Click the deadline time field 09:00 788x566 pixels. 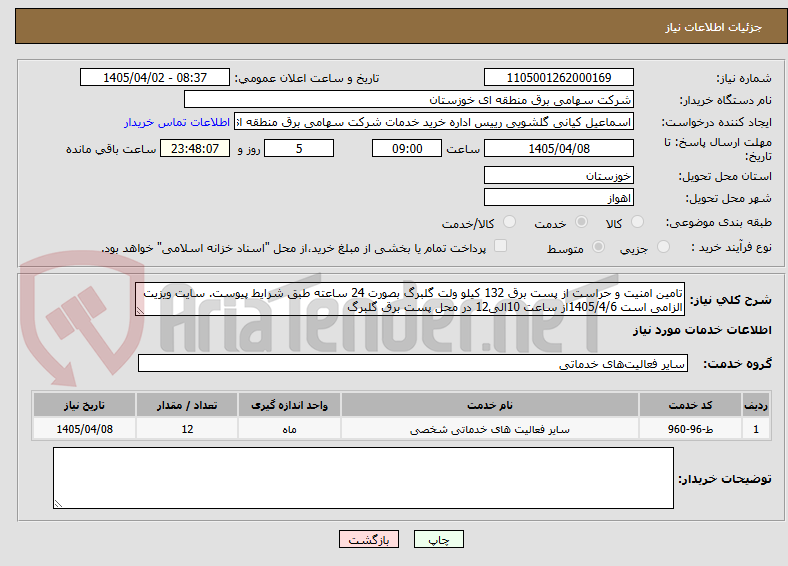coord(407,148)
